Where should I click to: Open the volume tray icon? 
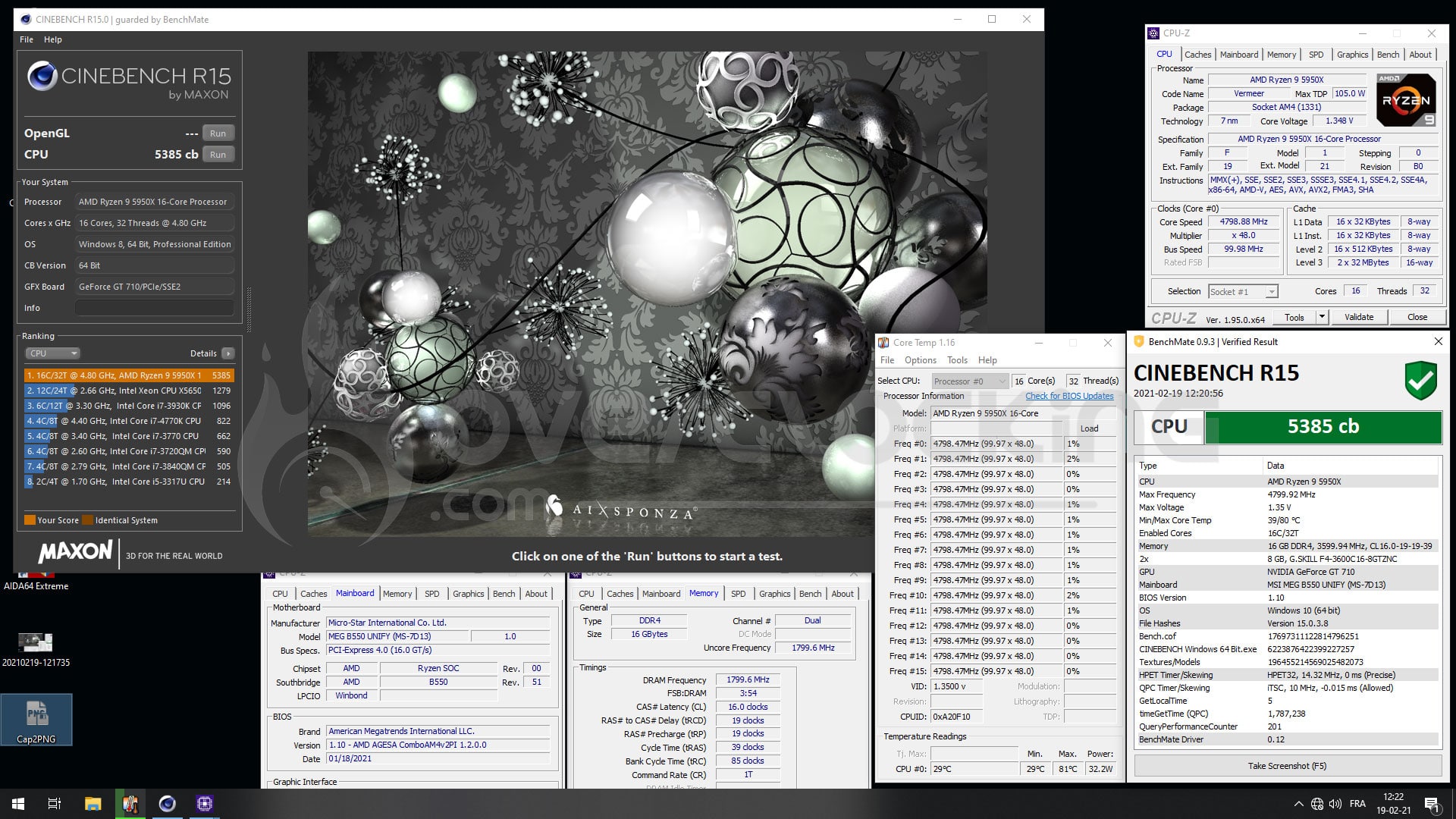click(1336, 804)
